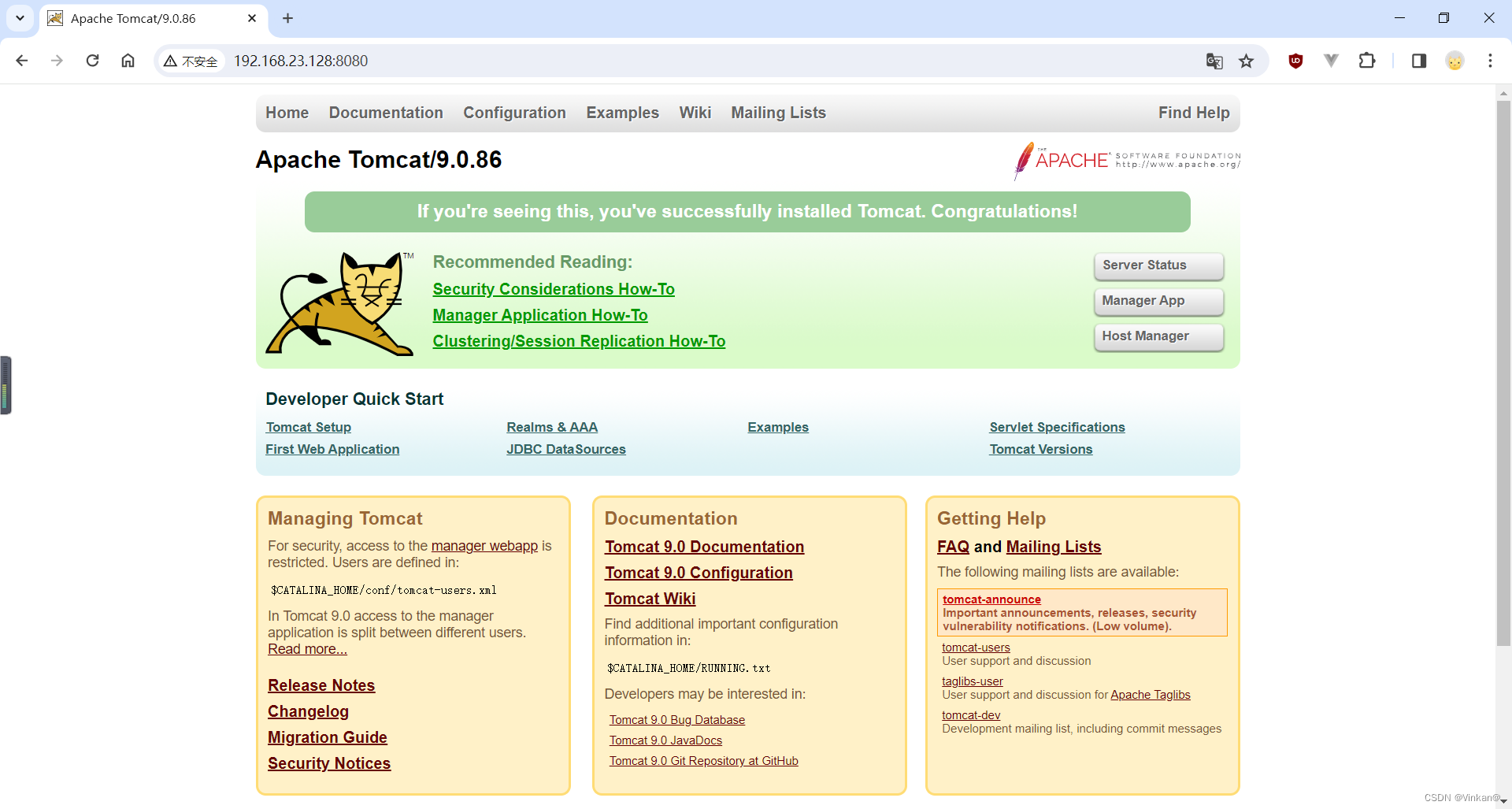
Task: Open the Documentation navigation item
Action: [386, 113]
